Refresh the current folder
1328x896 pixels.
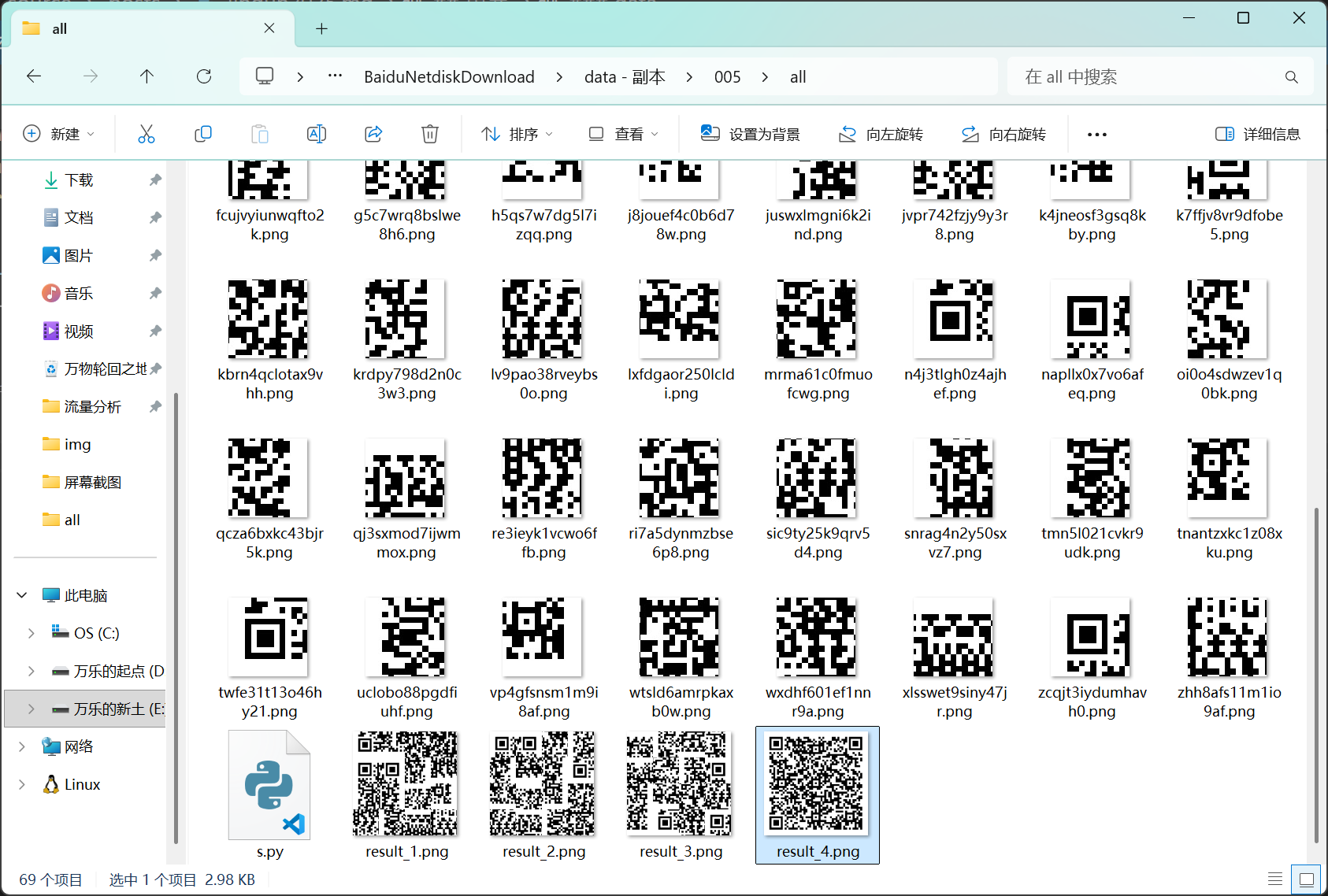click(204, 76)
